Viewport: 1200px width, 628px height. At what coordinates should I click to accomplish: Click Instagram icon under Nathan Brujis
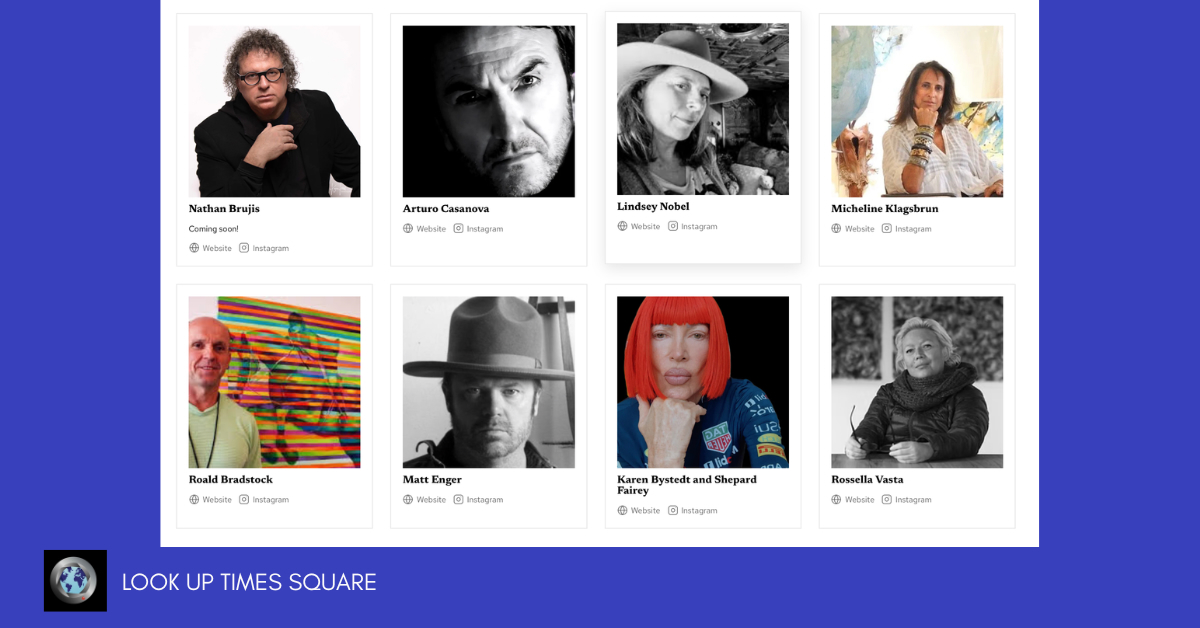click(244, 248)
